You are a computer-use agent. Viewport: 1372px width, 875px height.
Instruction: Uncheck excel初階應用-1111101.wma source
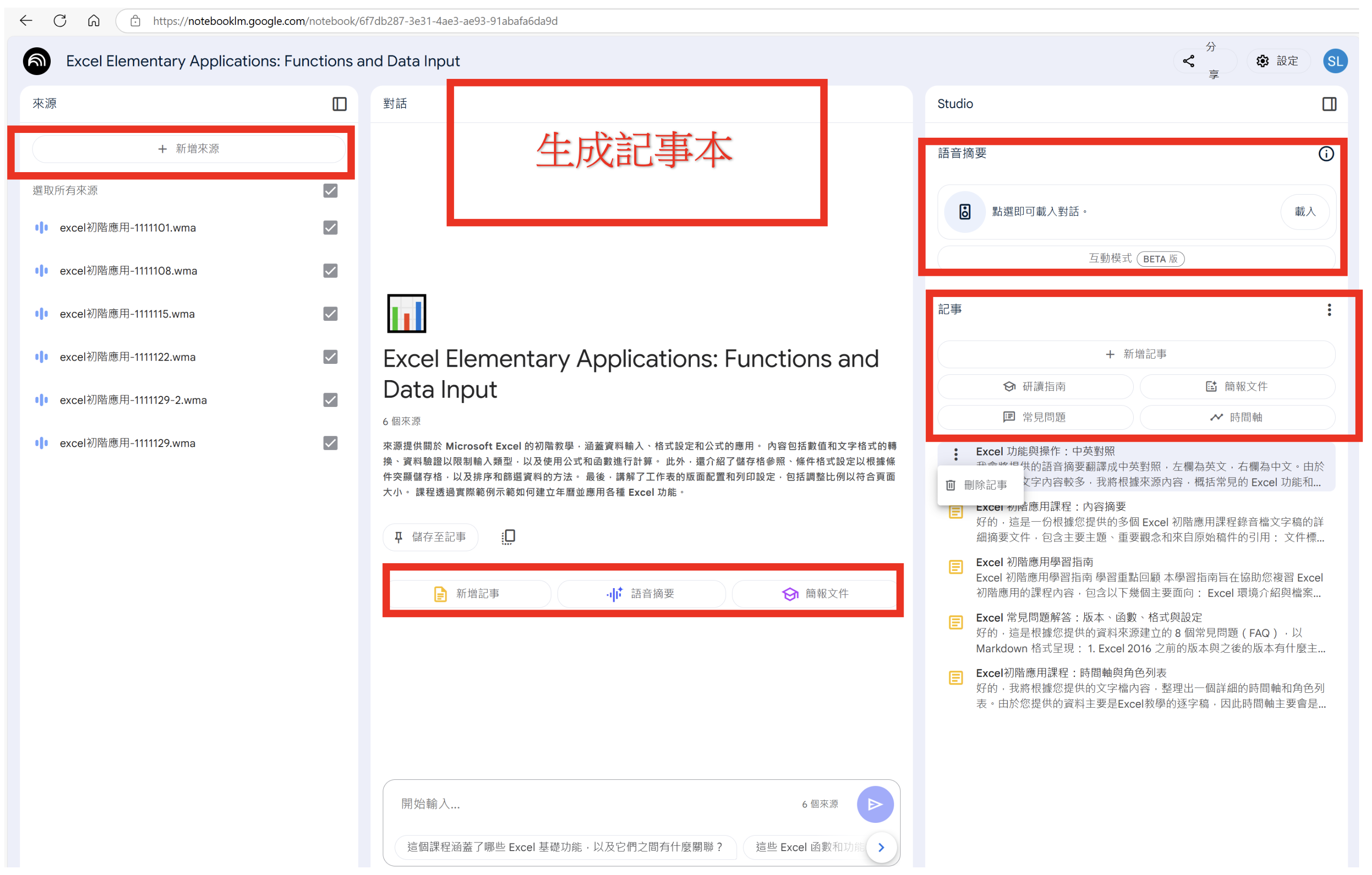331,228
